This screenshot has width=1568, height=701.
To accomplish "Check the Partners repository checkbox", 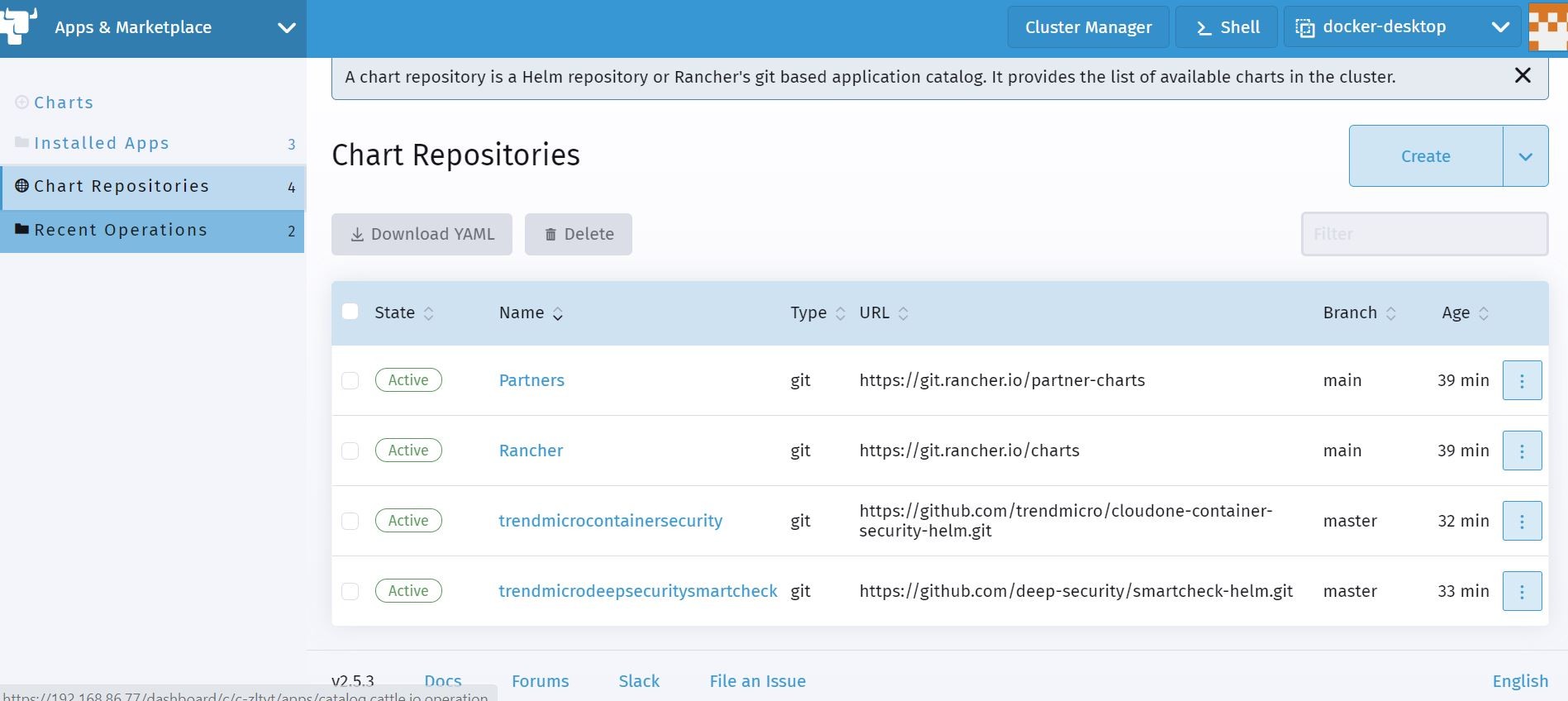I will tap(350, 380).
